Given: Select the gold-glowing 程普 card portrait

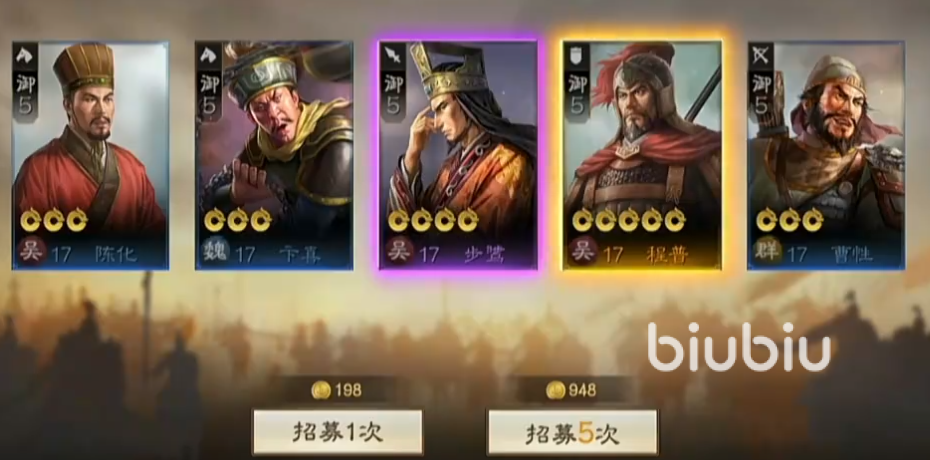Looking at the screenshot, I should pyautogui.click(x=642, y=156).
